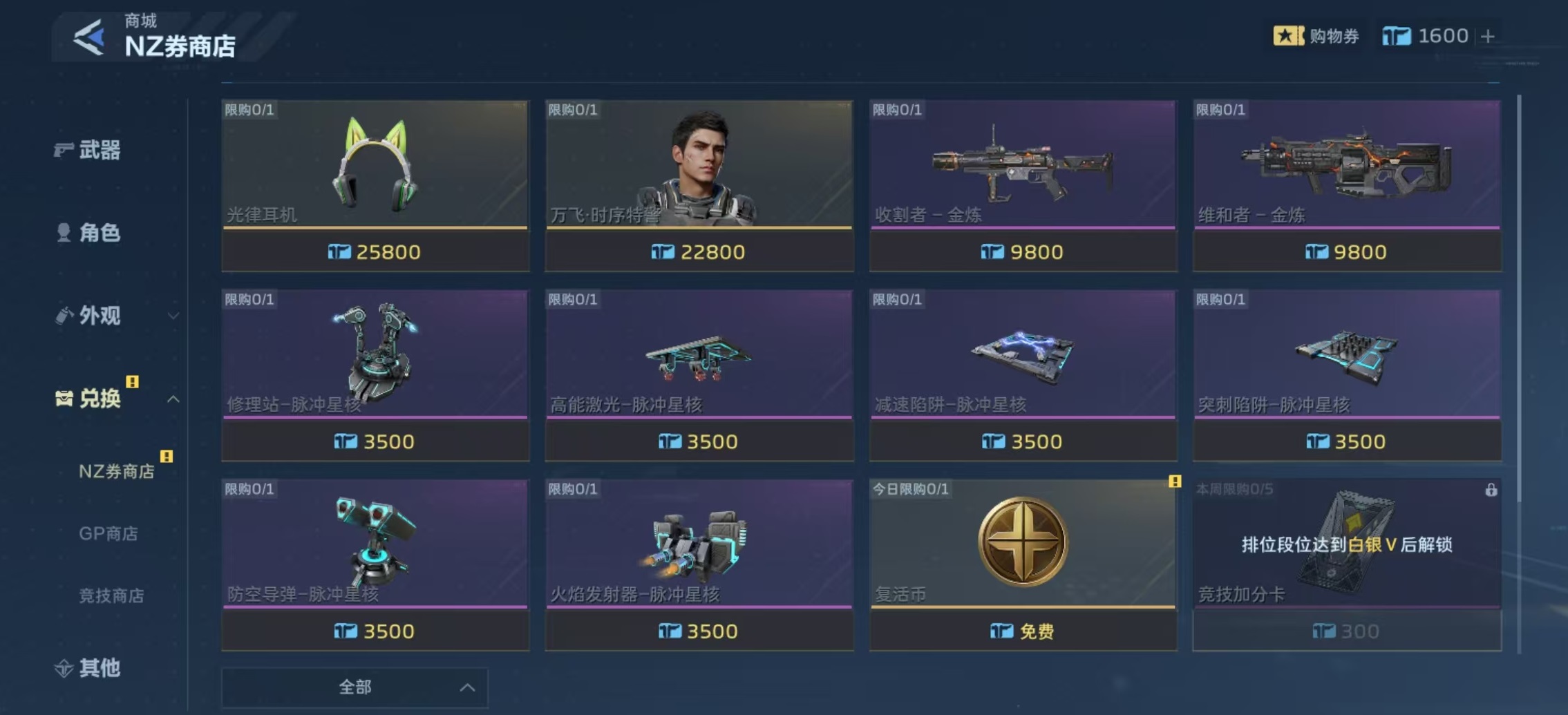Collapse the 兑换 category chevron
The image size is (1568, 715).
point(173,399)
